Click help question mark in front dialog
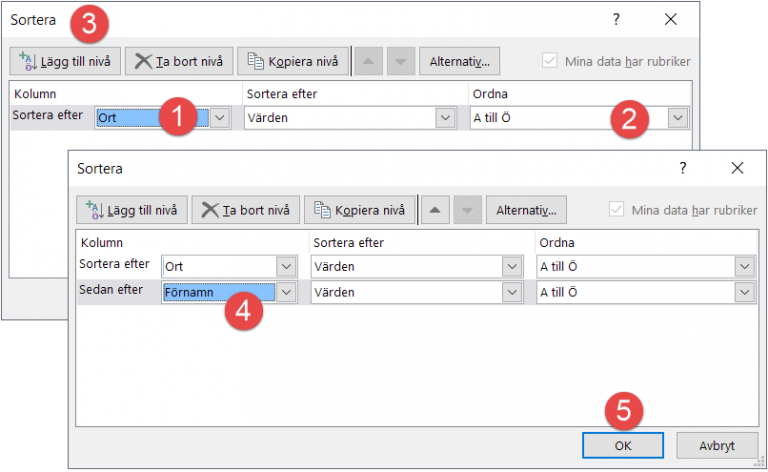 683,168
